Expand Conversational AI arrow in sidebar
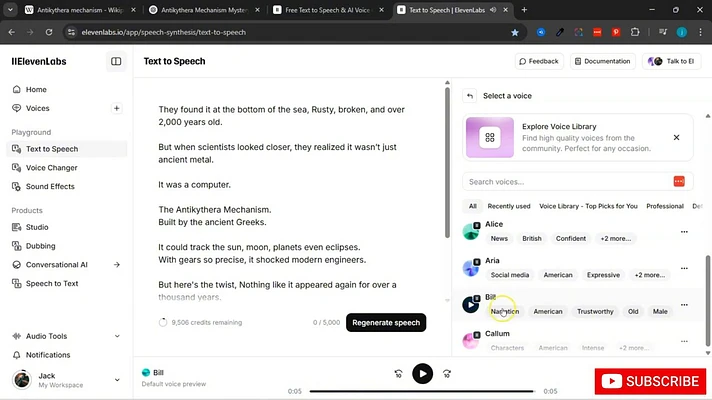 pyautogui.click(x=117, y=264)
